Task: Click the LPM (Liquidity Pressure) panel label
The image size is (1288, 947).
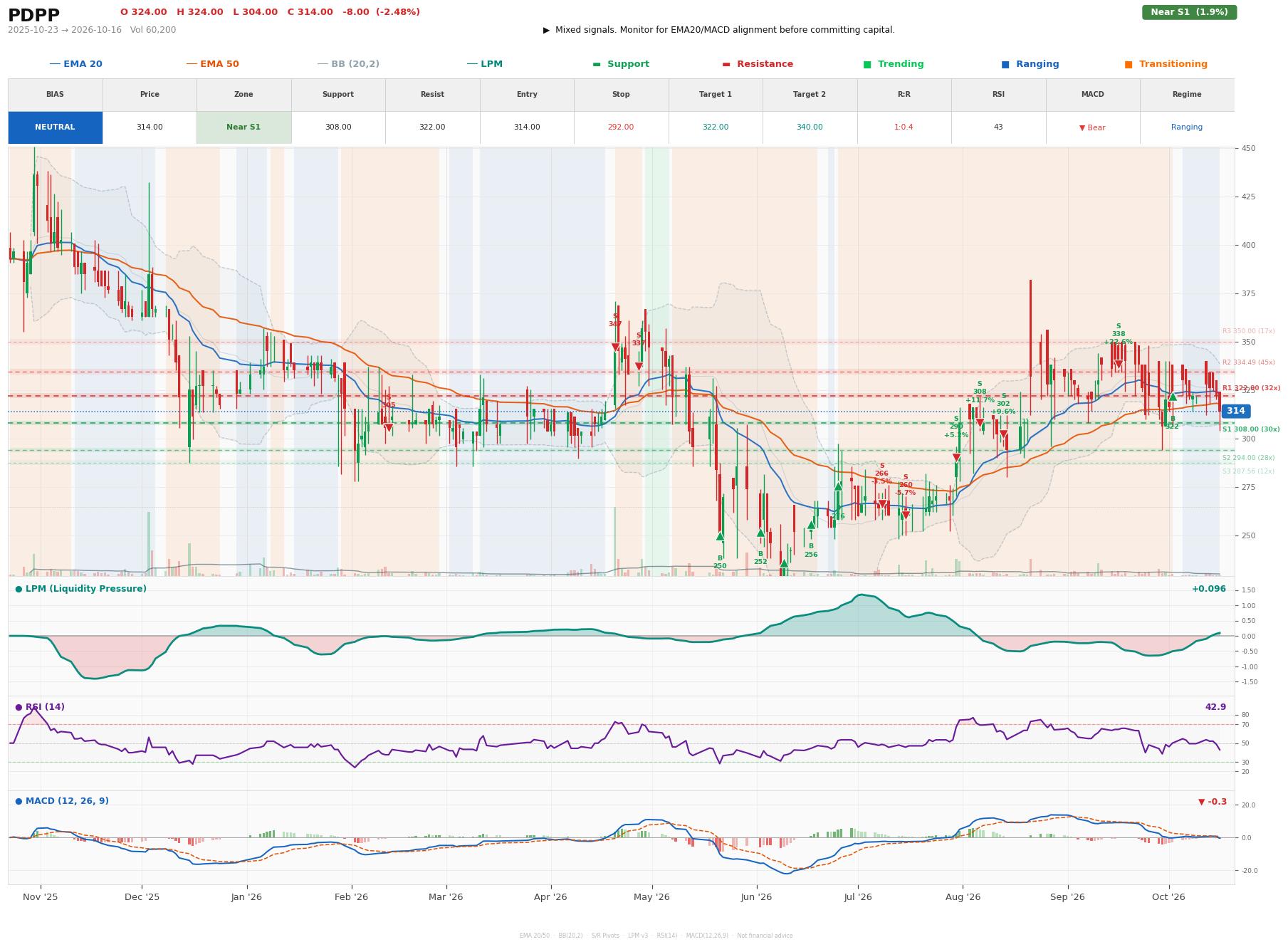Action: 80,589
